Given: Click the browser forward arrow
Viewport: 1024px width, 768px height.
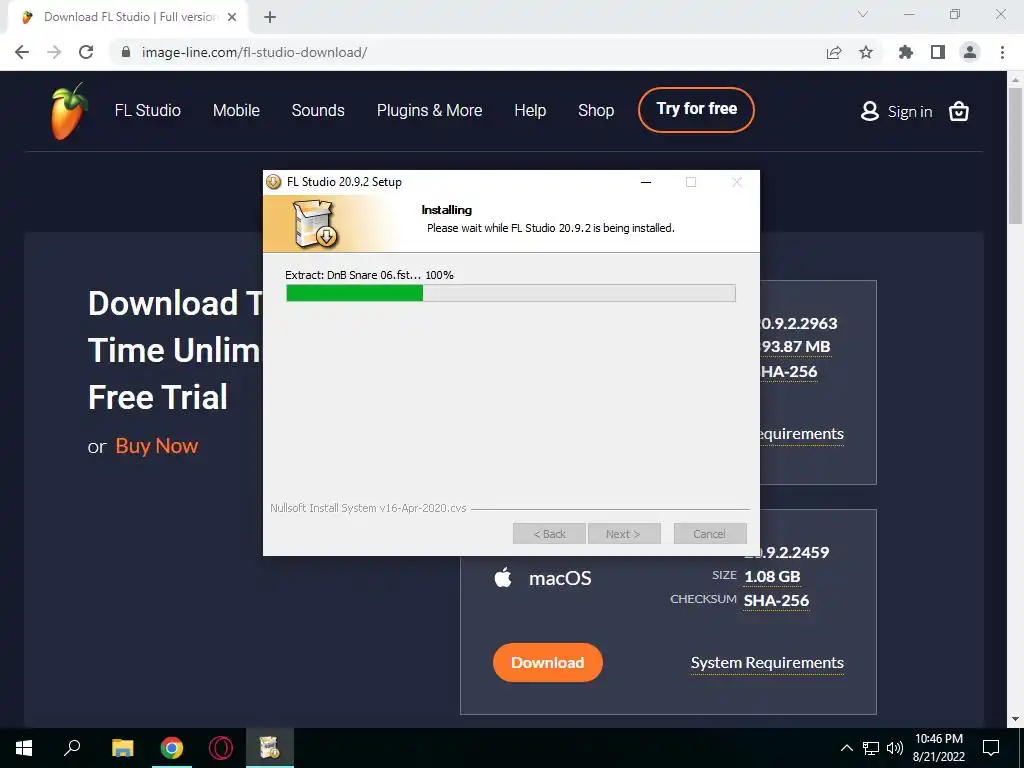Looking at the screenshot, I should 54,52.
